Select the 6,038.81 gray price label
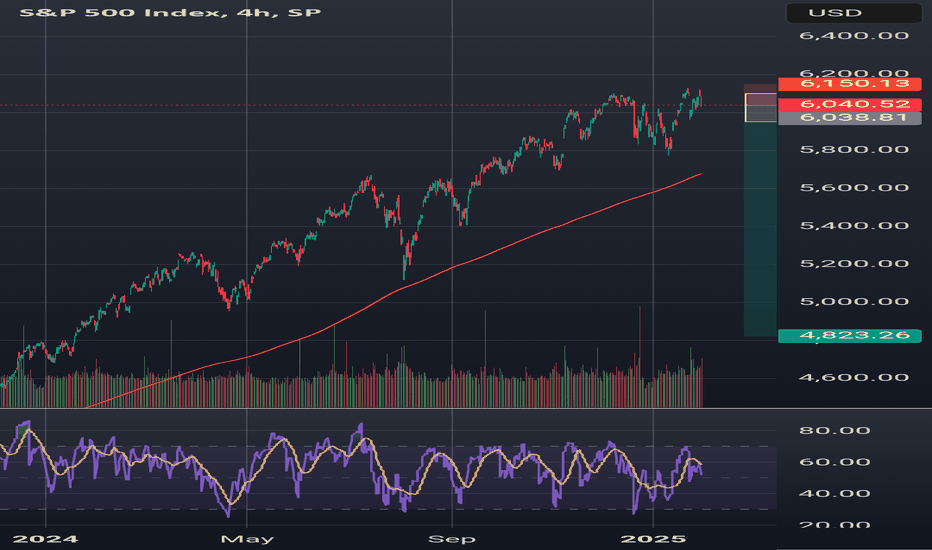Screen dimensions: 932x550 [x=850, y=118]
